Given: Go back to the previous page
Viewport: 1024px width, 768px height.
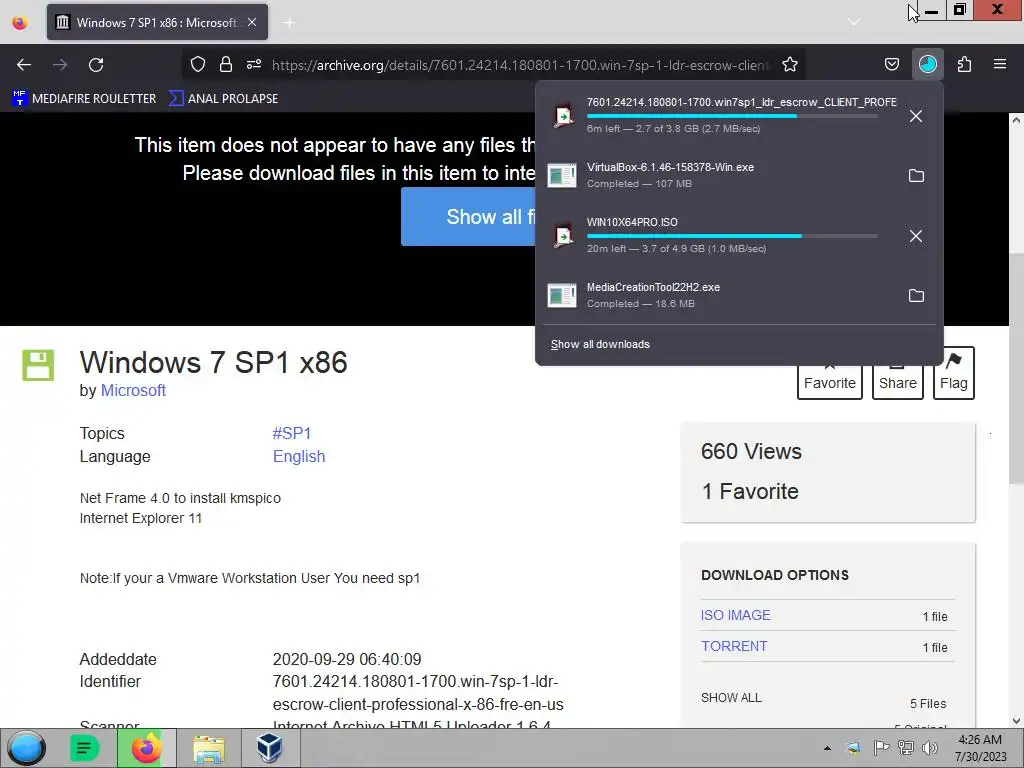Looking at the screenshot, I should (24, 65).
